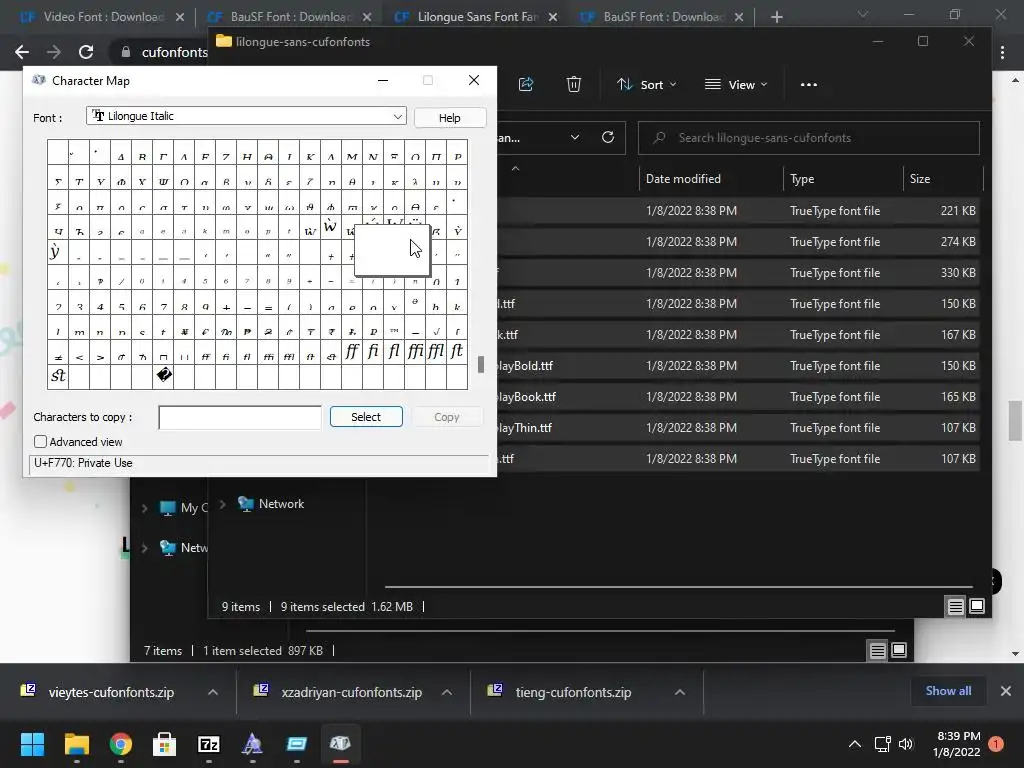Select the file ending layBook.ttf

tap(738, 397)
